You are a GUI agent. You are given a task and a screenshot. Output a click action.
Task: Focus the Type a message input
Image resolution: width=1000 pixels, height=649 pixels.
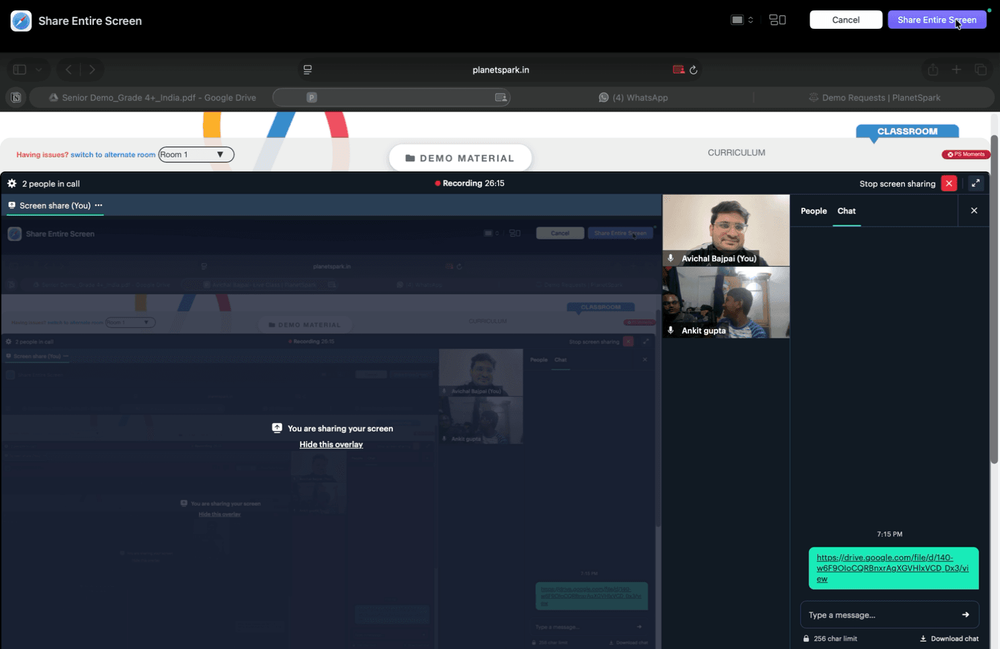[x=880, y=615]
